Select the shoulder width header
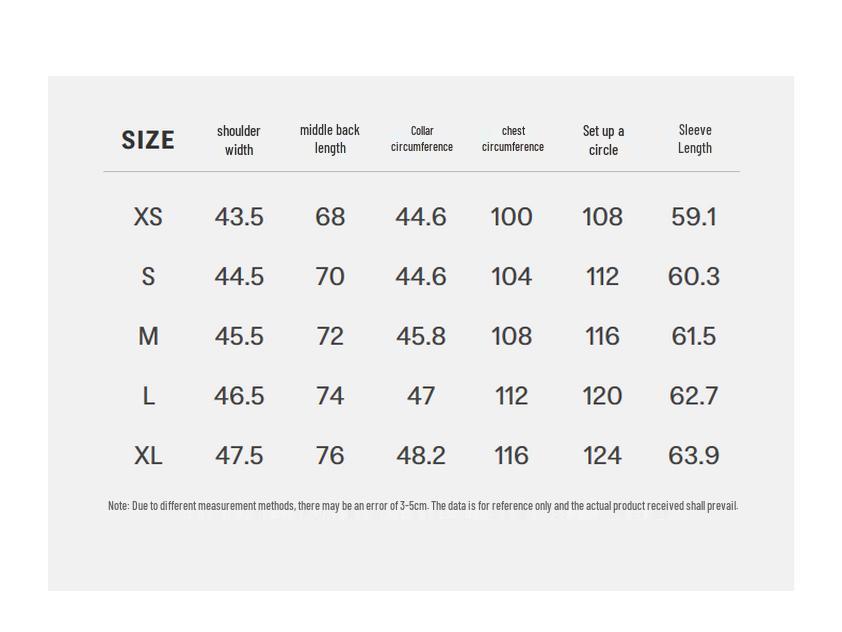842x632 pixels. click(x=239, y=140)
